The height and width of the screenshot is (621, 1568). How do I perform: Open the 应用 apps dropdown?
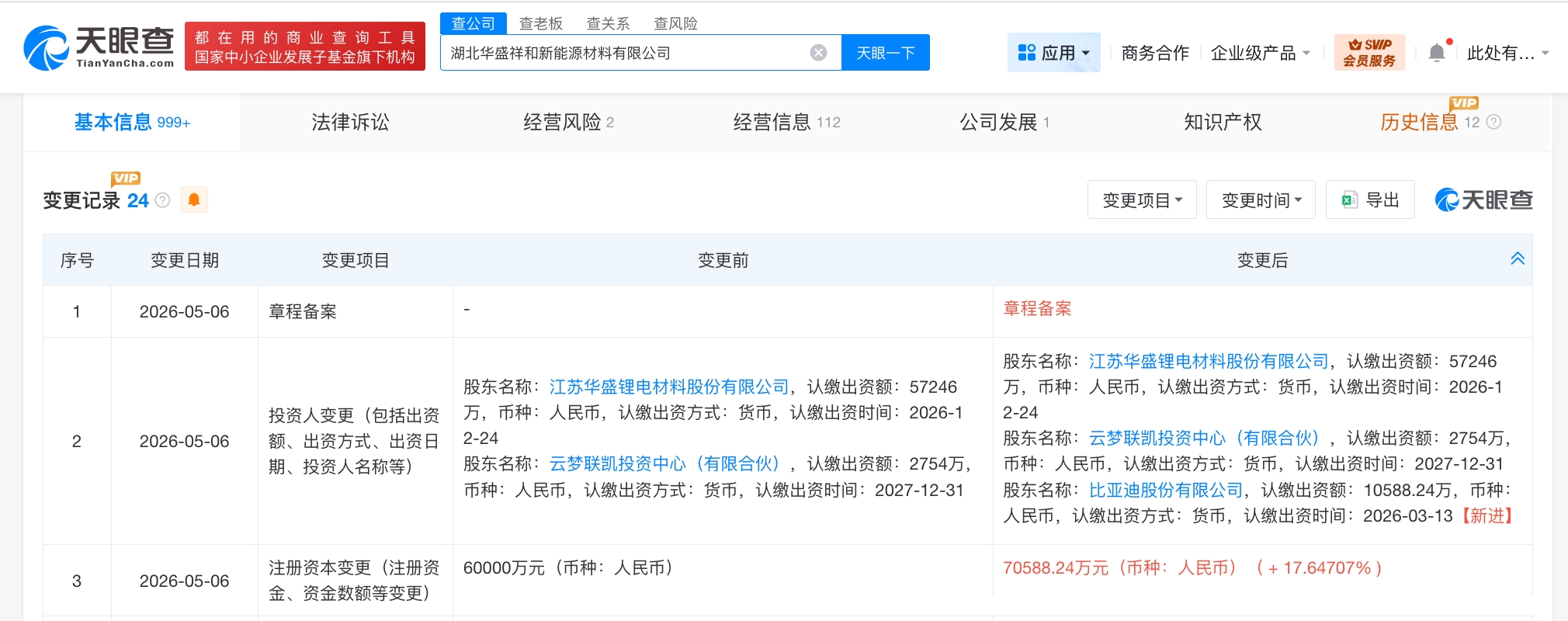click(1053, 53)
